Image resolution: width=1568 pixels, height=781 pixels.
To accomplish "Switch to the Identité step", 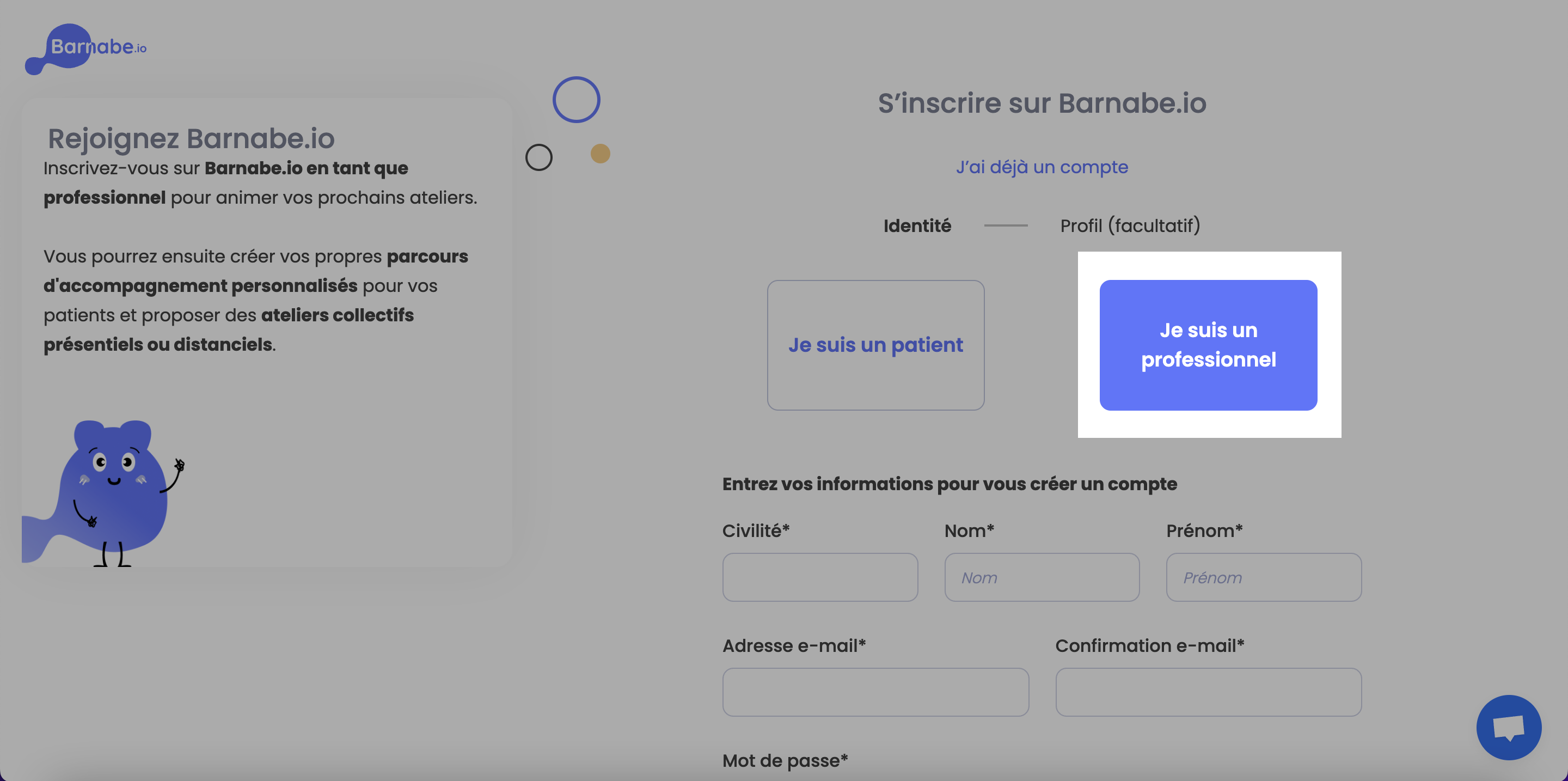I will (917, 226).
